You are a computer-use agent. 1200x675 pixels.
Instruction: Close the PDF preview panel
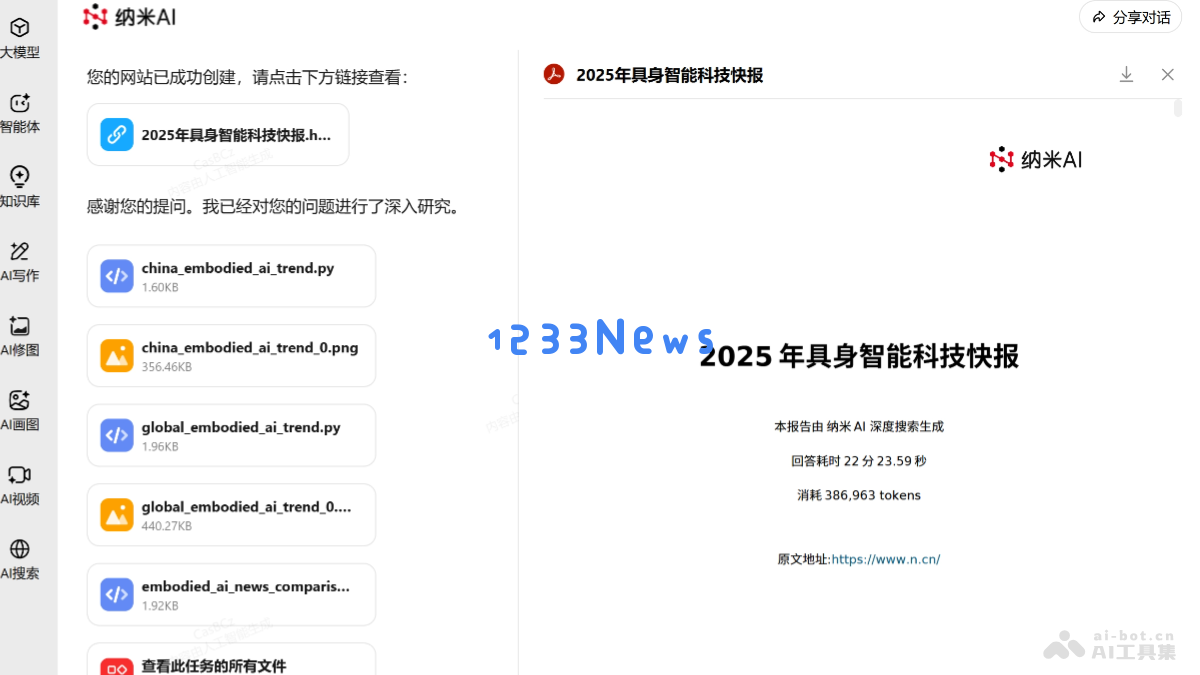click(x=1167, y=75)
